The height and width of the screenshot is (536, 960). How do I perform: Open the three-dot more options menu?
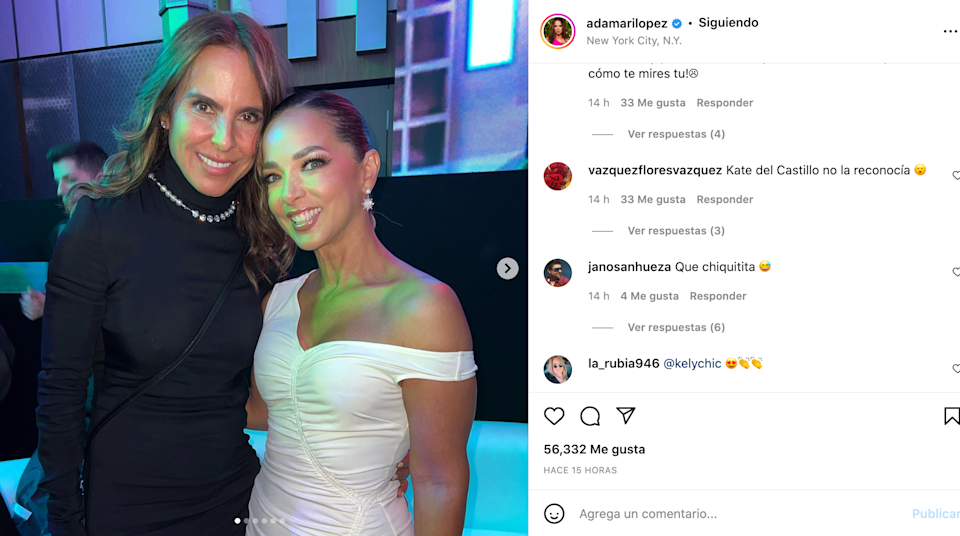tap(950, 31)
